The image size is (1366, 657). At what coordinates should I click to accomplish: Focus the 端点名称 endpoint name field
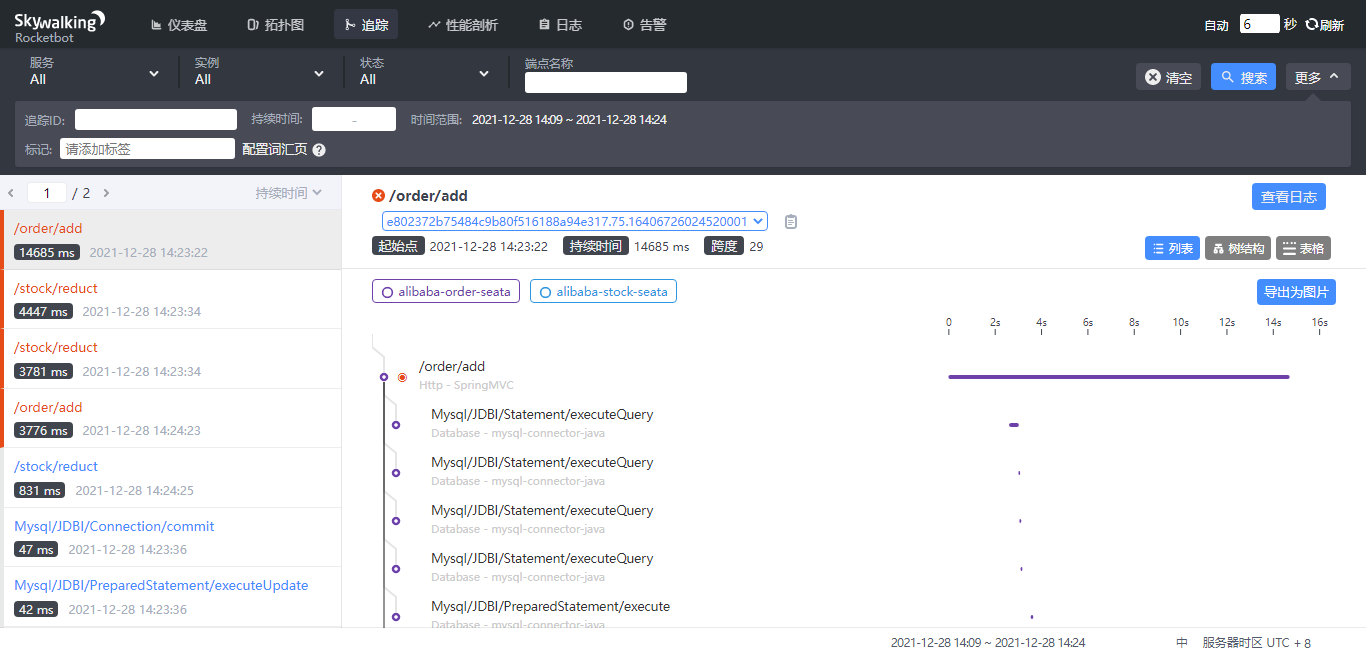pos(606,82)
